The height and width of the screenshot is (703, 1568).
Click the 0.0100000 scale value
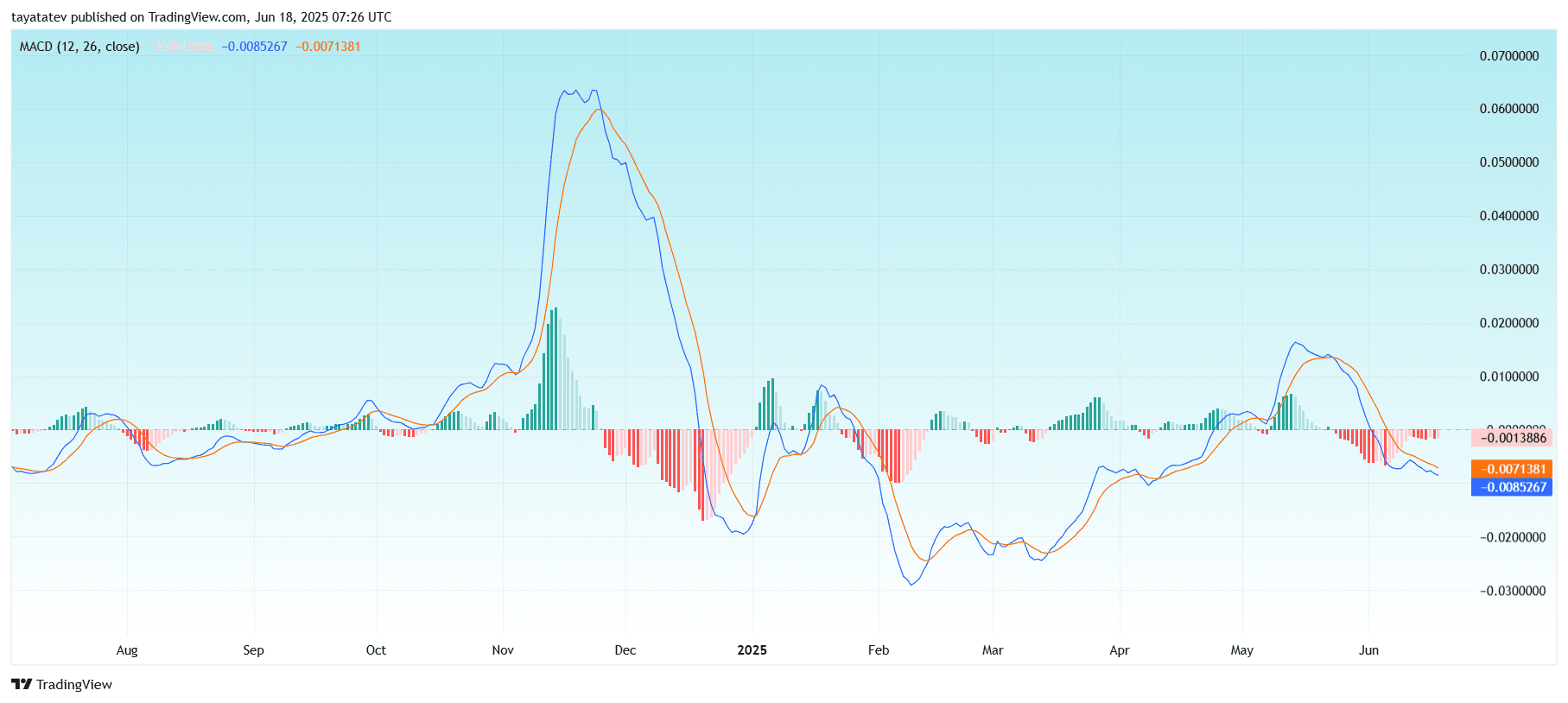pyautogui.click(x=1509, y=377)
